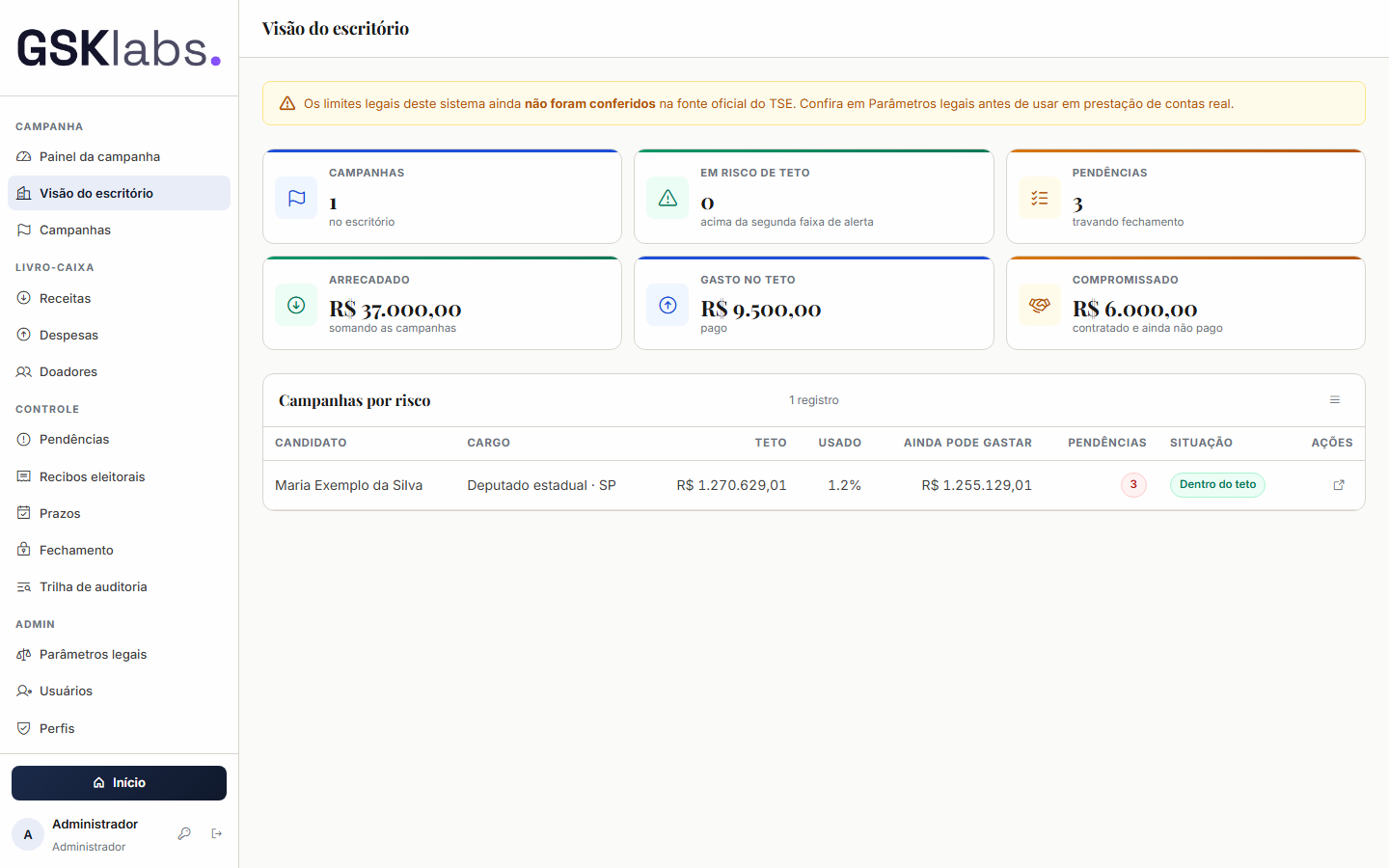The width and height of the screenshot is (1389, 868).
Task: Click the R$ 9.500,00 gasto amount
Action: (x=761, y=310)
